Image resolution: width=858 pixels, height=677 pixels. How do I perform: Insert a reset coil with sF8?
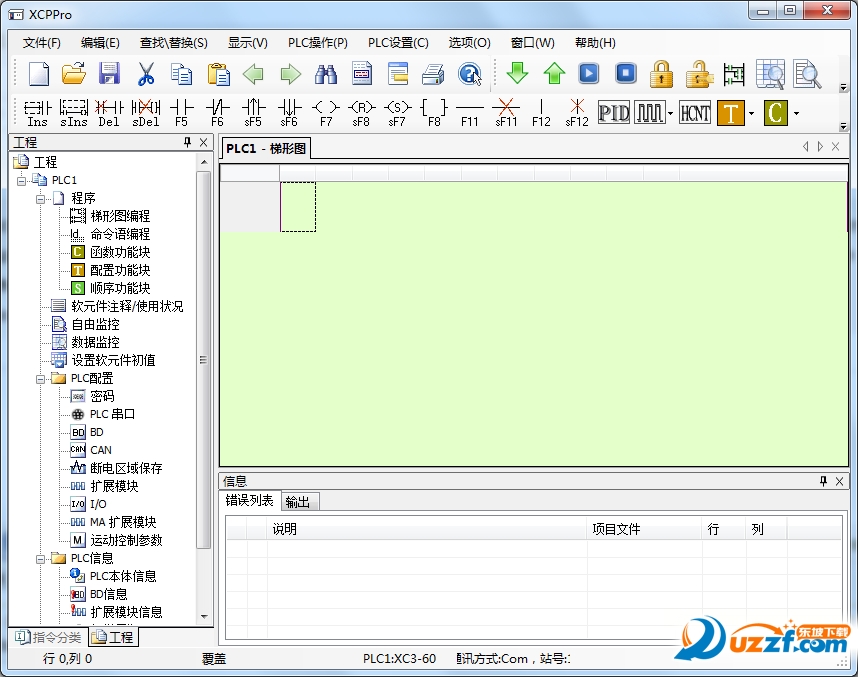[361, 113]
